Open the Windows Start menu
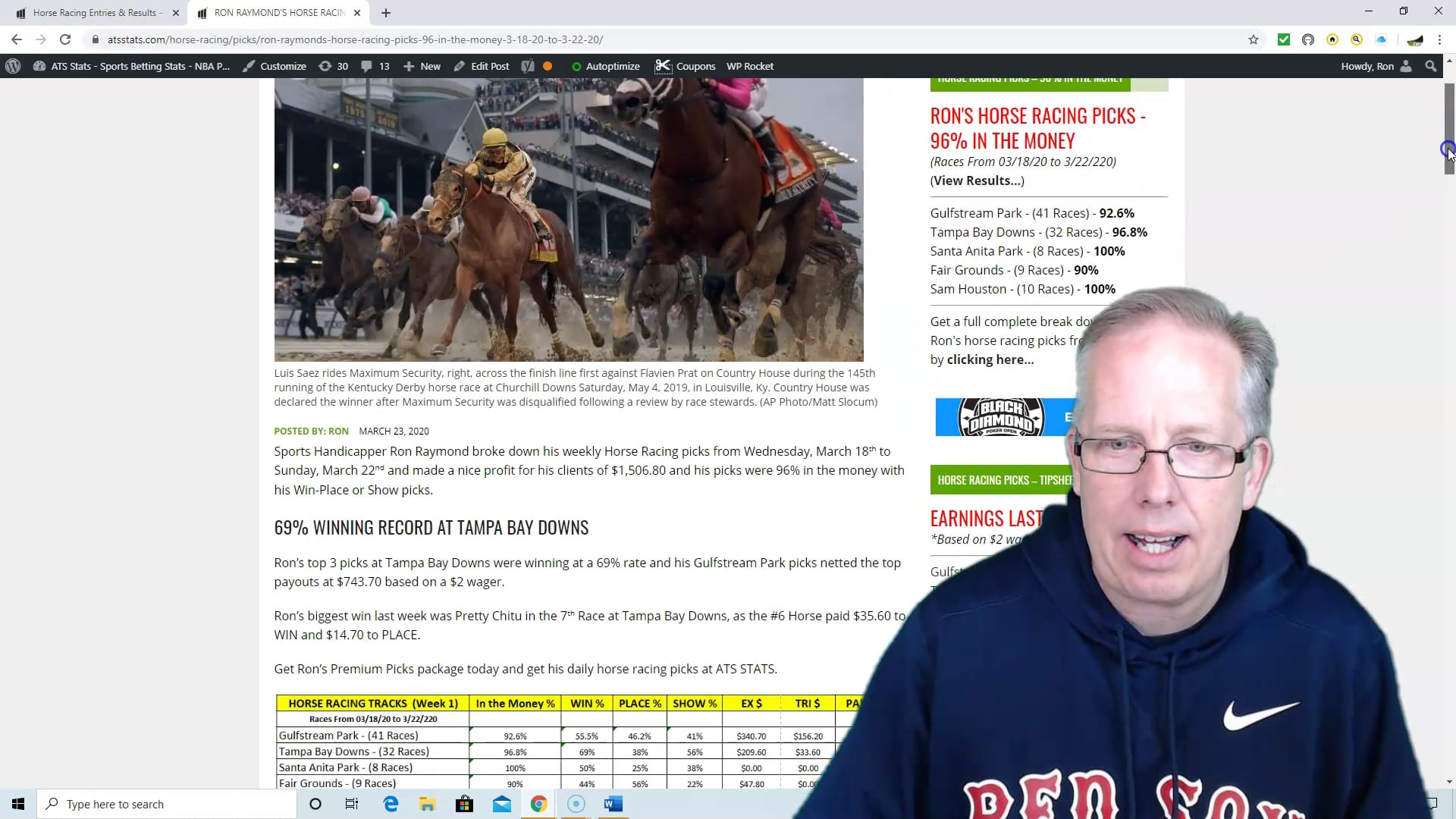 [18, 804]
